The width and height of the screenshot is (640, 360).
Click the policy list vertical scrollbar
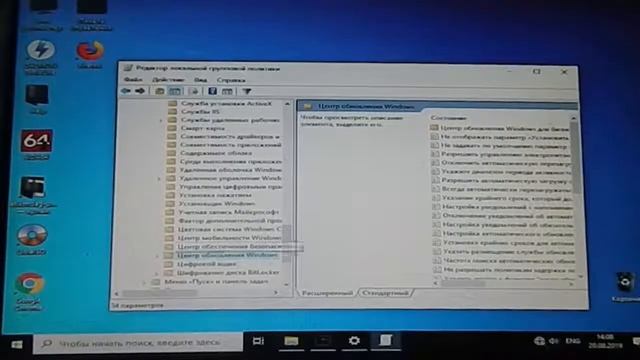click(576, 157)
